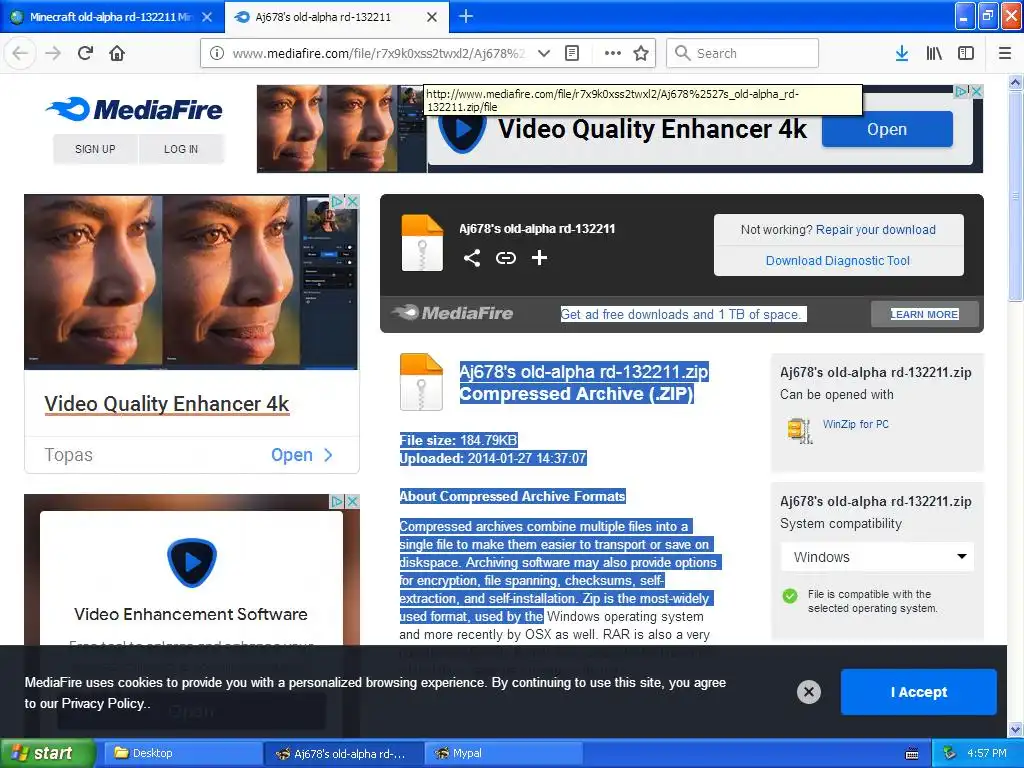Click the WinZip for PC link

point(856,424)
